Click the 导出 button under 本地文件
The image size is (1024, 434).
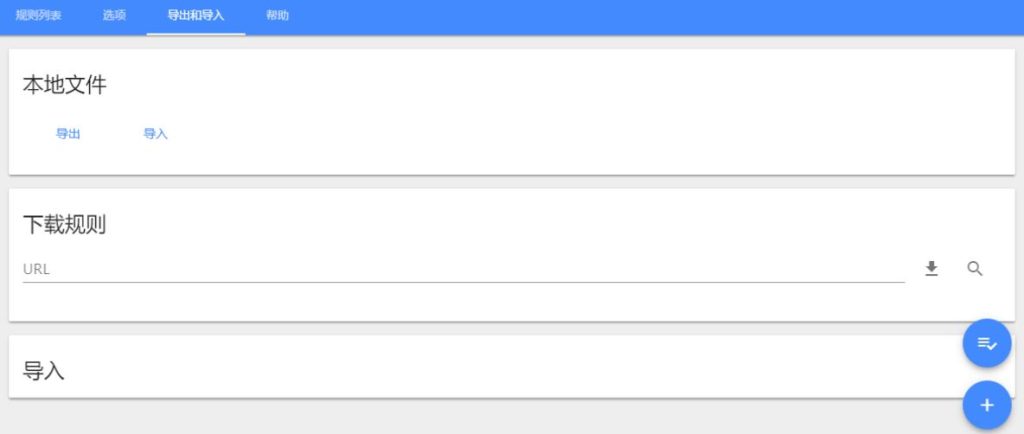tap(68, 134)
